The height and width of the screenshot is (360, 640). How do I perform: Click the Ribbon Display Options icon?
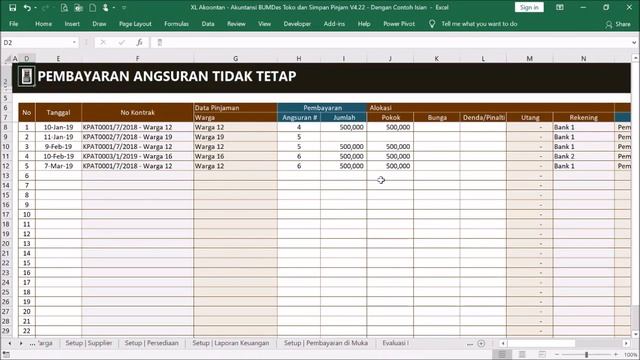pos(560,7)
